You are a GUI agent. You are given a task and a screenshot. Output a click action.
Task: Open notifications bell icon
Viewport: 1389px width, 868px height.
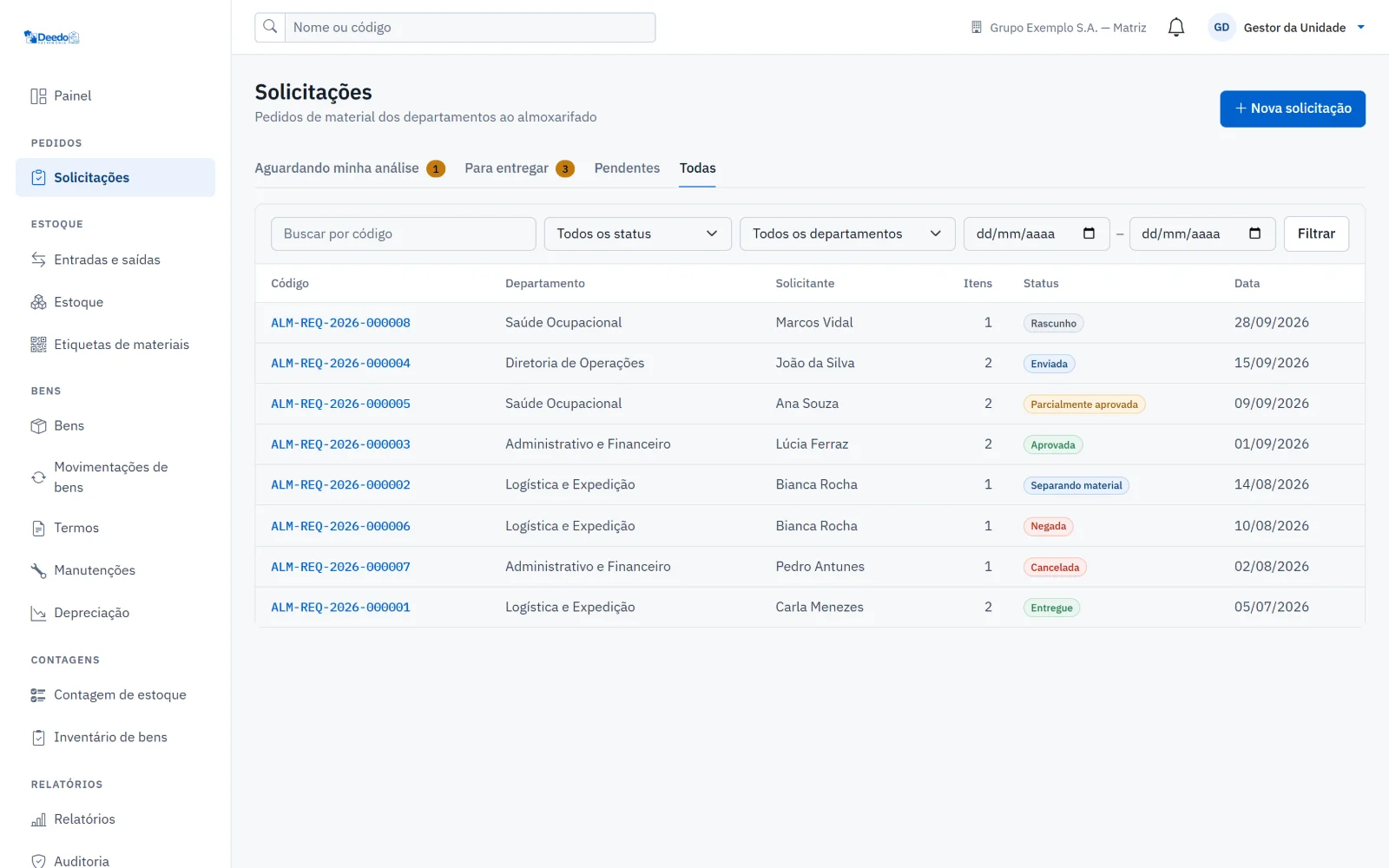[x=1176, y=28]
